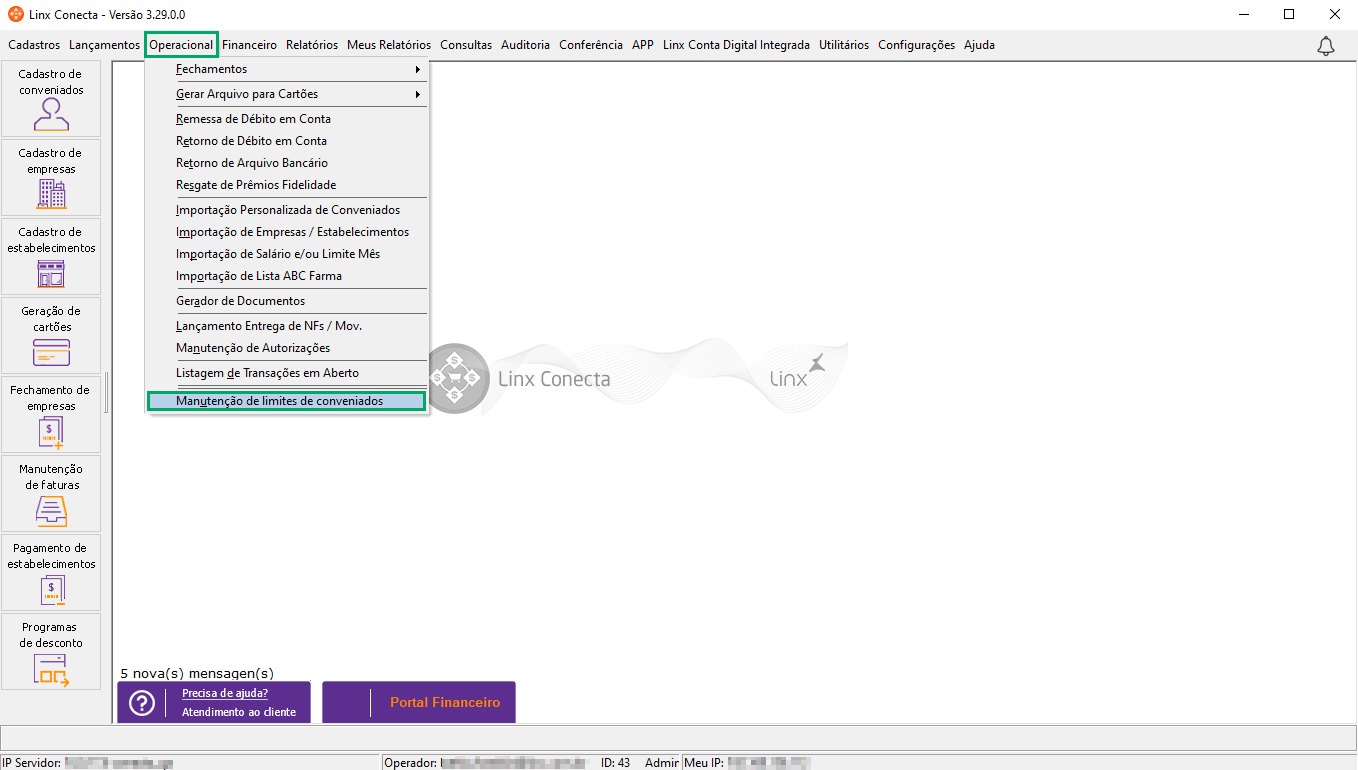
Task: Maximize the Linx Conecta window
Action: coord(1289,14)
